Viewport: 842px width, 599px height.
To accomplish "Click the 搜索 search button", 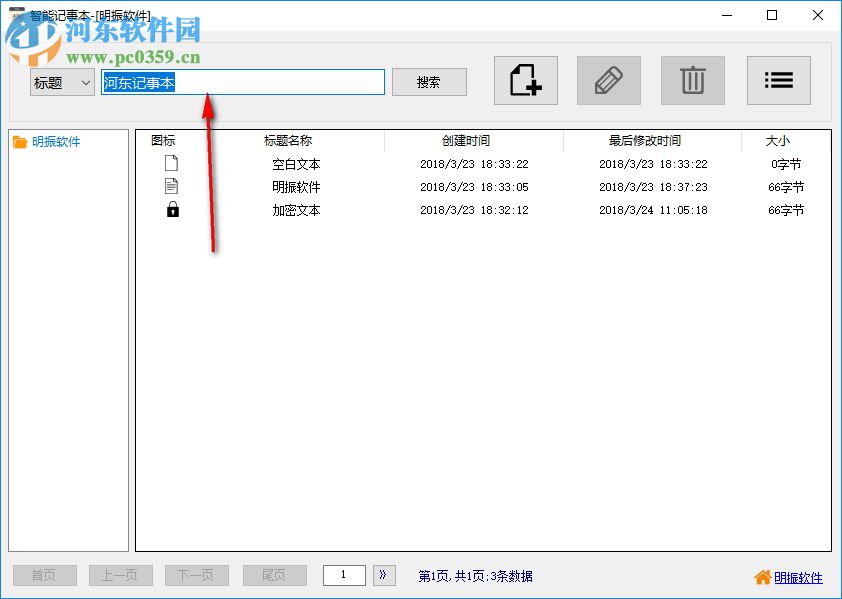I will click(429, 82).
